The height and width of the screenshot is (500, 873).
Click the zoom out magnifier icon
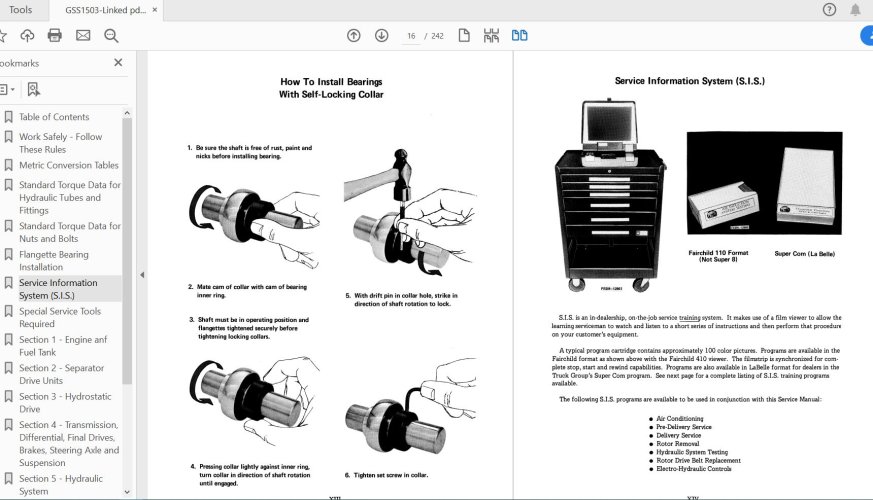111,35
